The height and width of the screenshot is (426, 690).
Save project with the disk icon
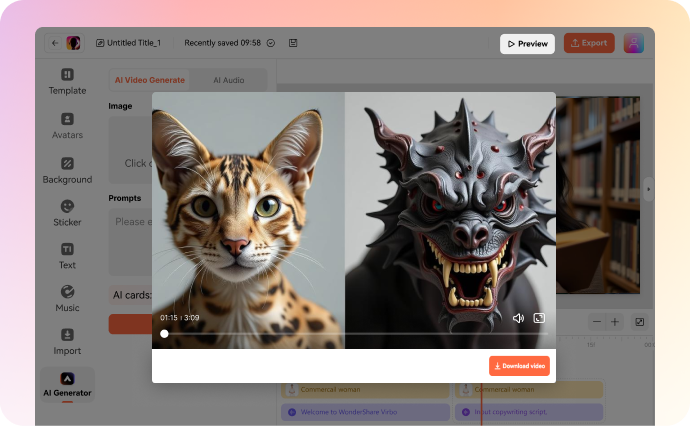pos(293,43)
